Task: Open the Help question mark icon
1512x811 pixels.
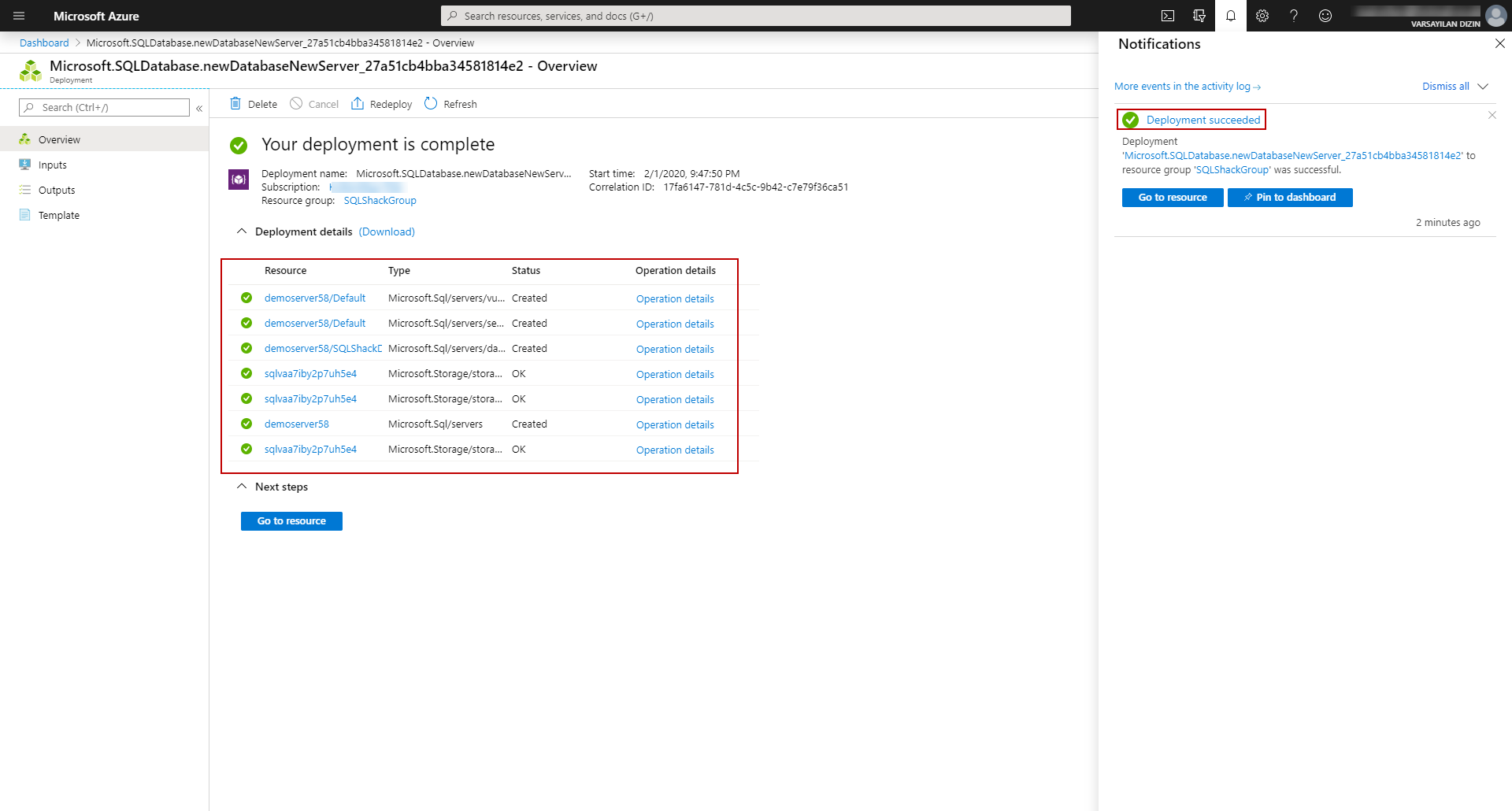Action: tap(1294, 16)
